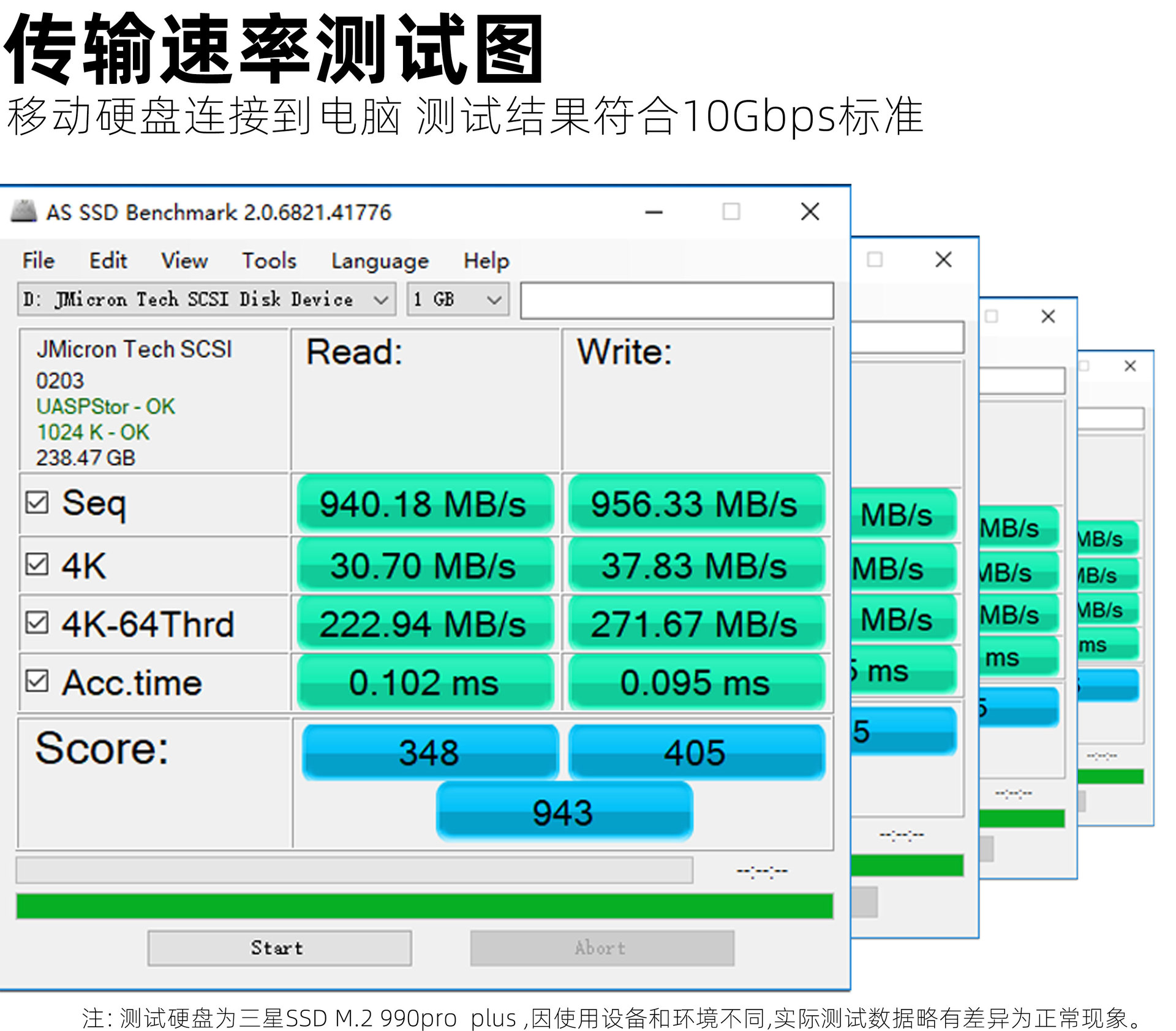
Task: Close the third stacked benchmark window
Action: 1048,317
